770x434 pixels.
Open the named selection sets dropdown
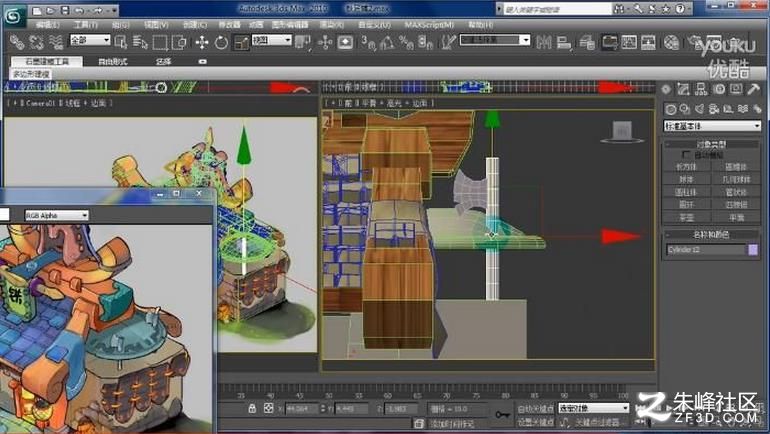[495, 40]
